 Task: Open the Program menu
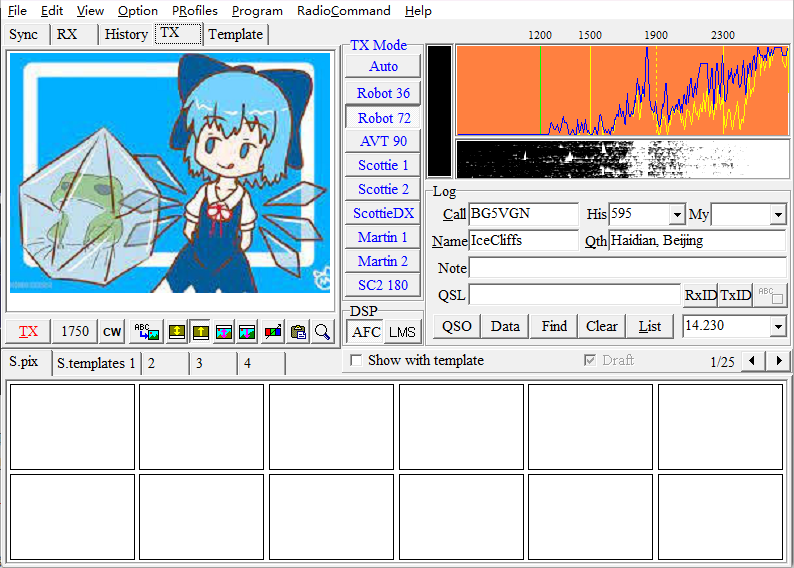(x=257, y=11)
